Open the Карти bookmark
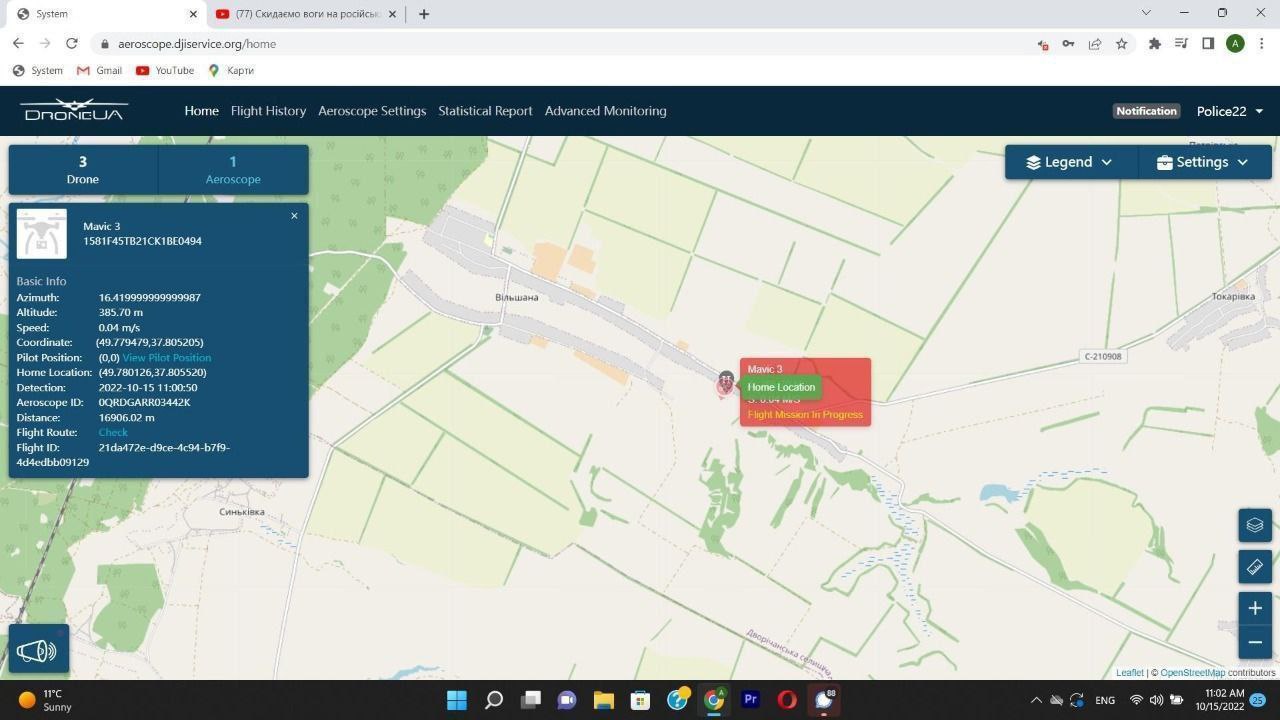This screenshot has height=720, width=1280. click(x=231, y=70)
